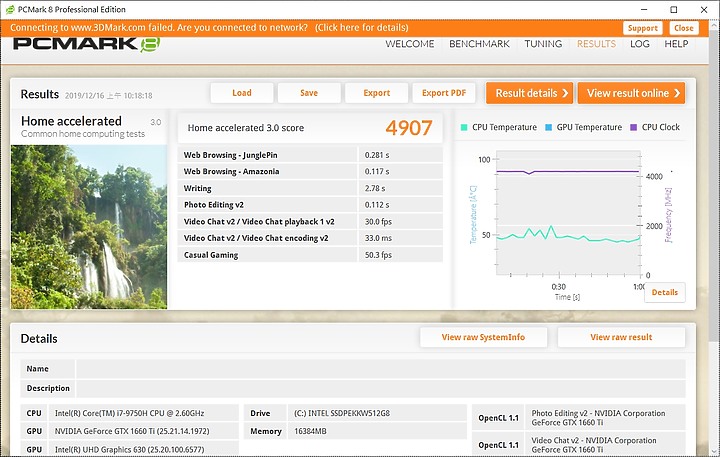Viewport: 720px width, 457px height.
Task: Open chart Details button
Action: click(x=664, y=293)
